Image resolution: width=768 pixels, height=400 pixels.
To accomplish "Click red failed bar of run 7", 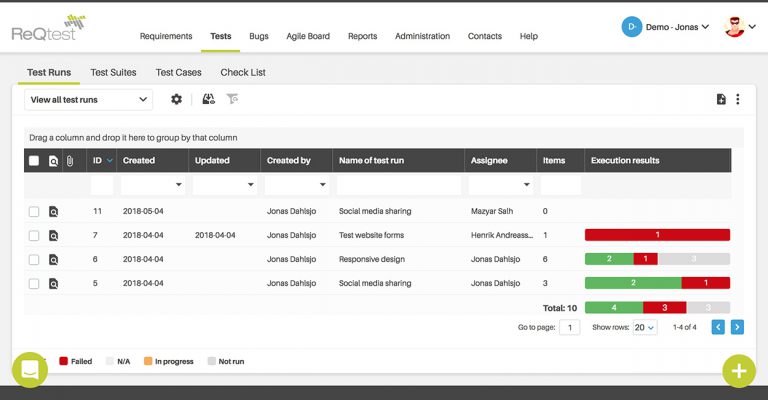I will [x=657, y=235].
